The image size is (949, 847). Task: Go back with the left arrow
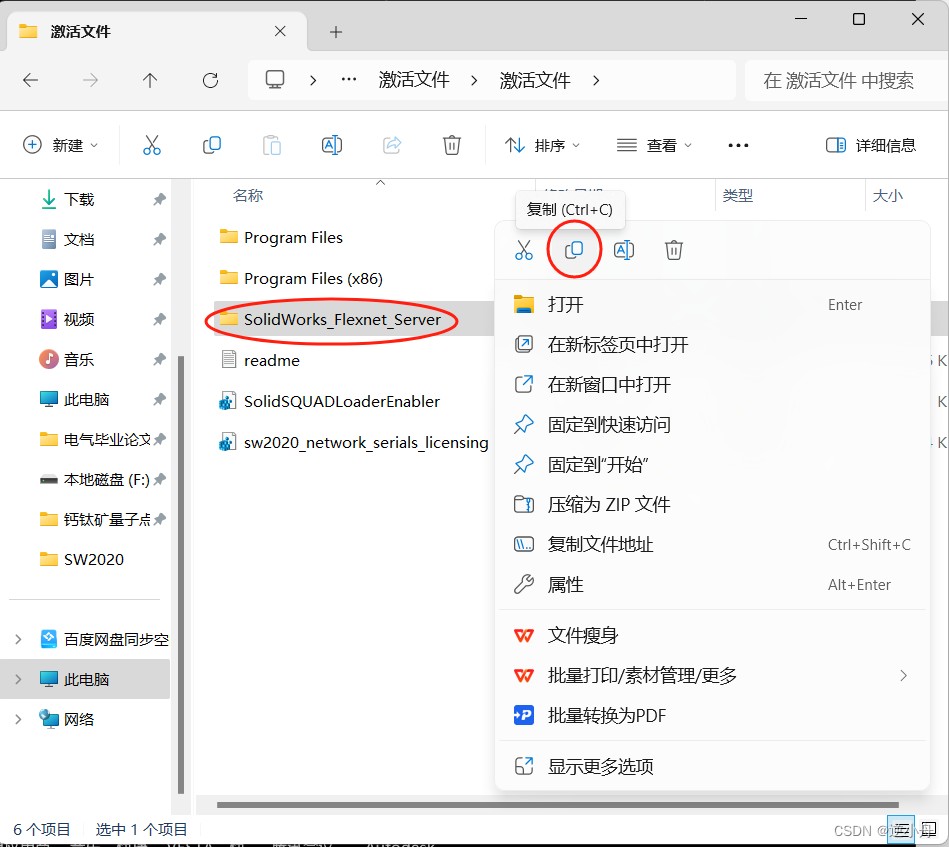click(x=30, y=80)
